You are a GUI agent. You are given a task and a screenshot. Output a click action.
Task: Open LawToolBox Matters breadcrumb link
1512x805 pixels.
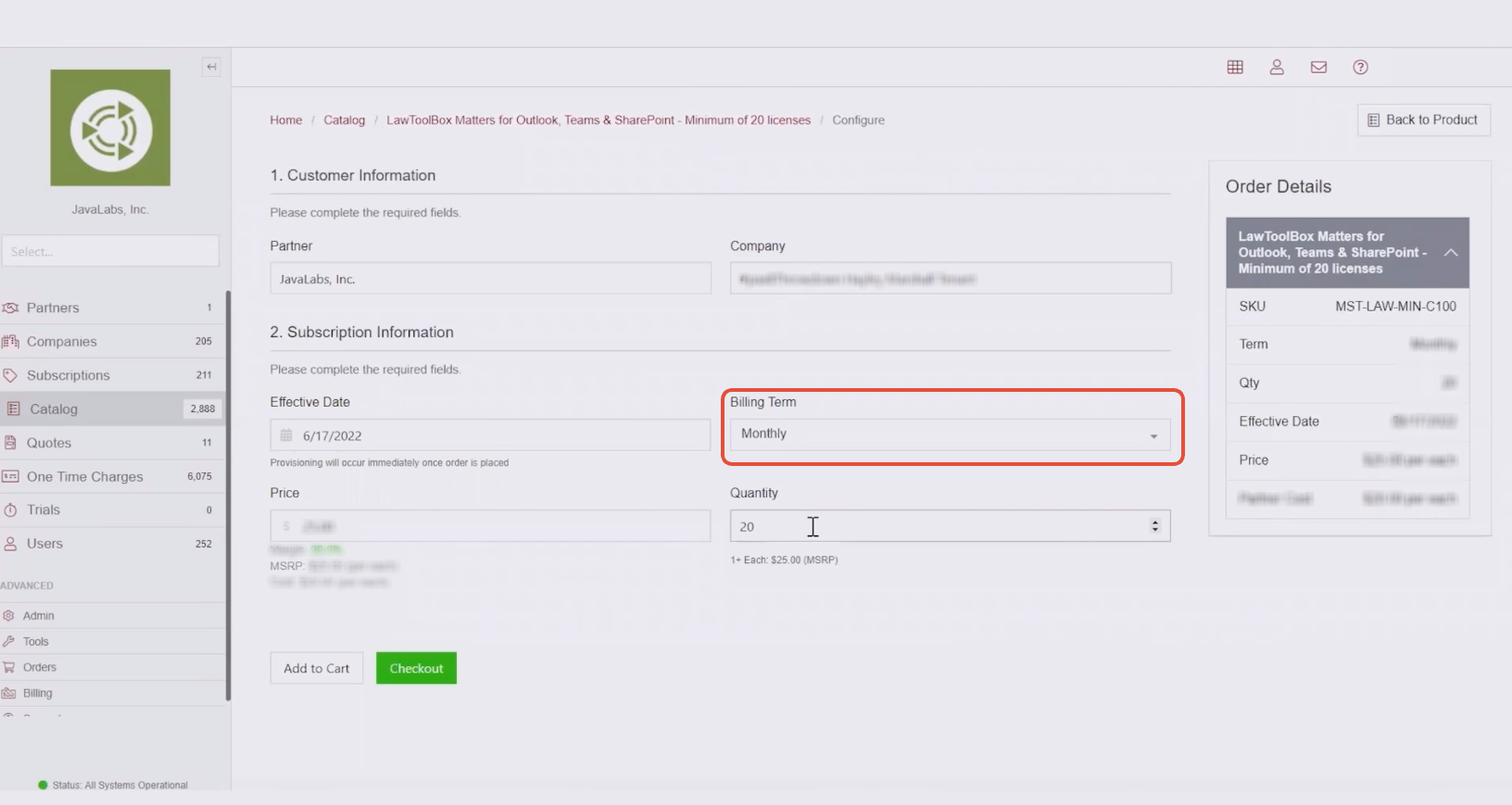click(x=598, y=120)
